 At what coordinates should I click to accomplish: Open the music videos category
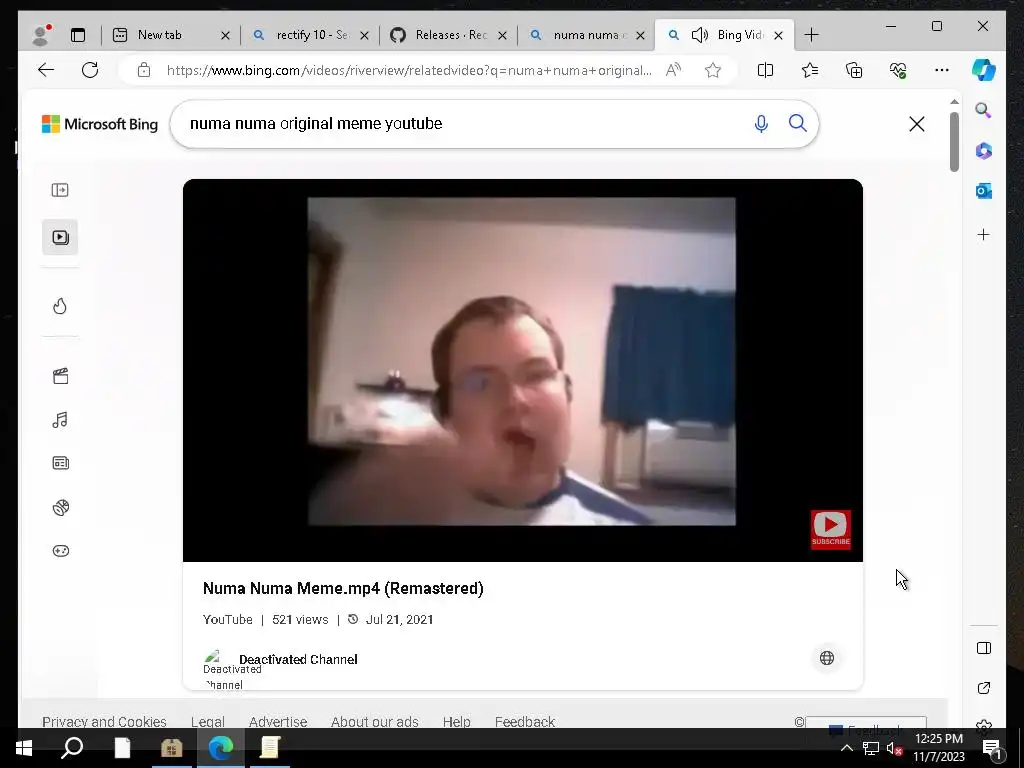[x=60, y=420]
